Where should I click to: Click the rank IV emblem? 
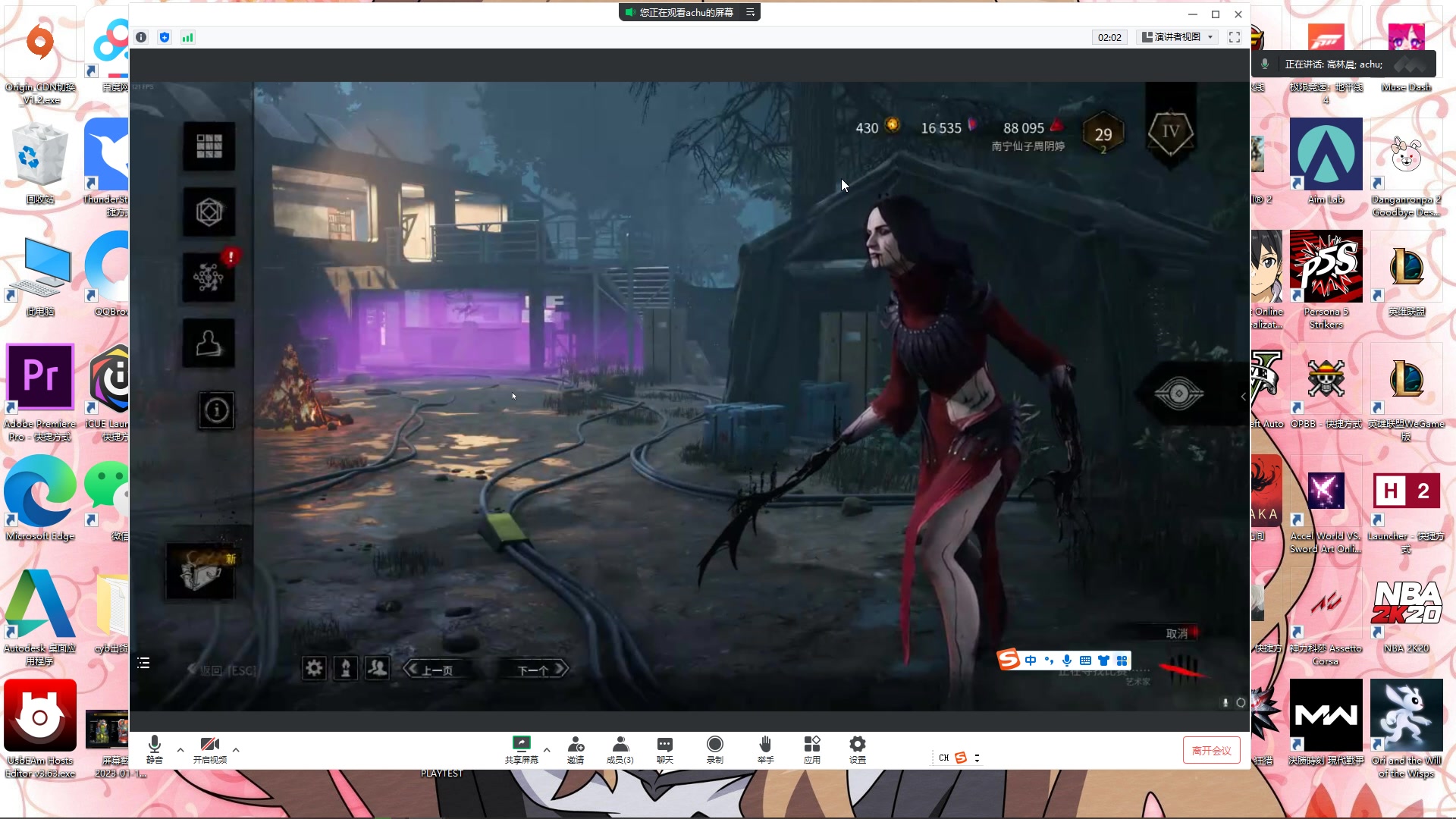coord(1171,132)
